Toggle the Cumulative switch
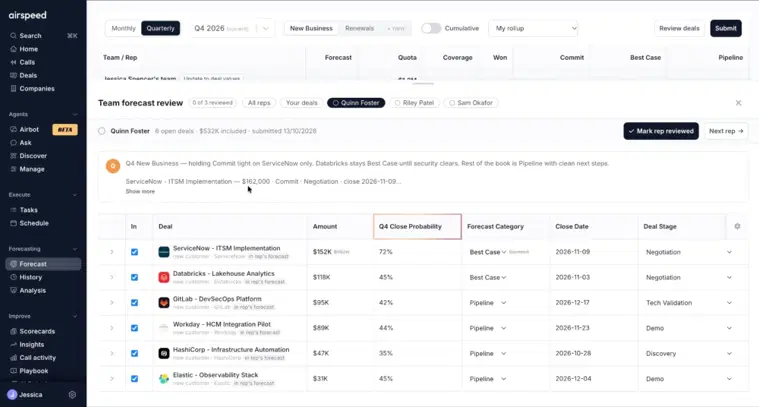 (x=431, y=28)
